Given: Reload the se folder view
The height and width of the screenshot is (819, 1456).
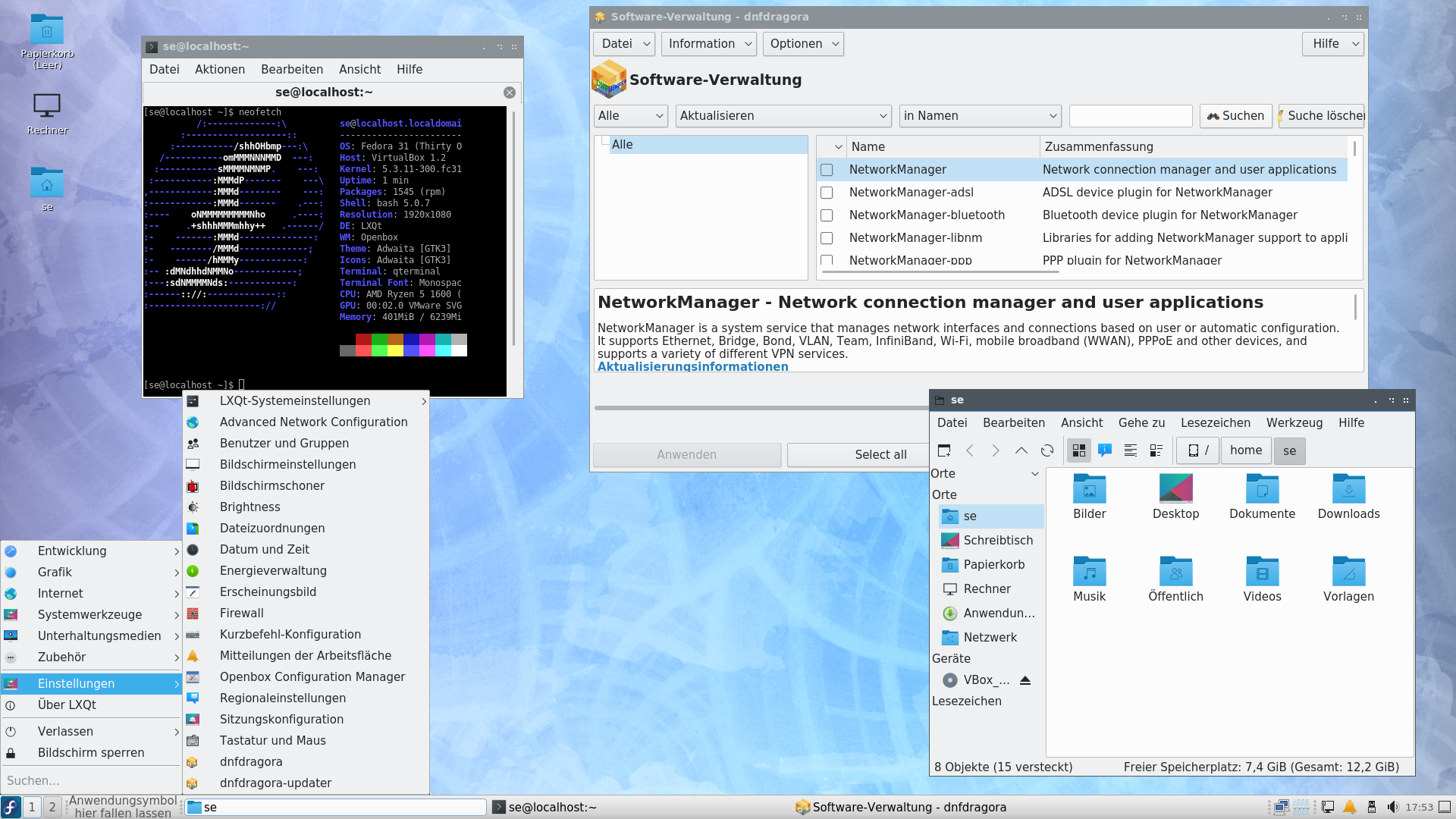Looking at the screenshot, I should tap(1047, 450).
